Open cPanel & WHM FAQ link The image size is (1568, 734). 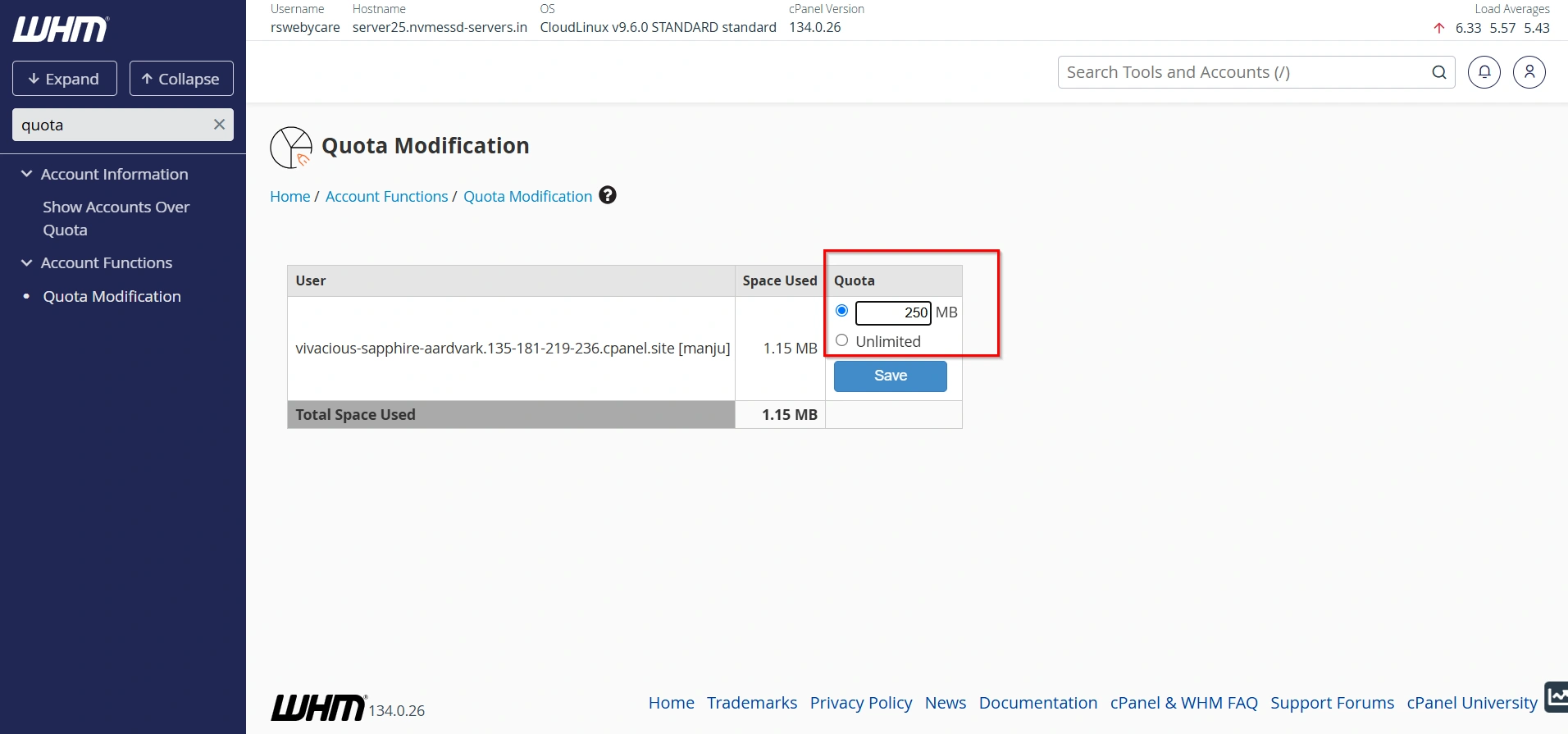point(1184,703)
